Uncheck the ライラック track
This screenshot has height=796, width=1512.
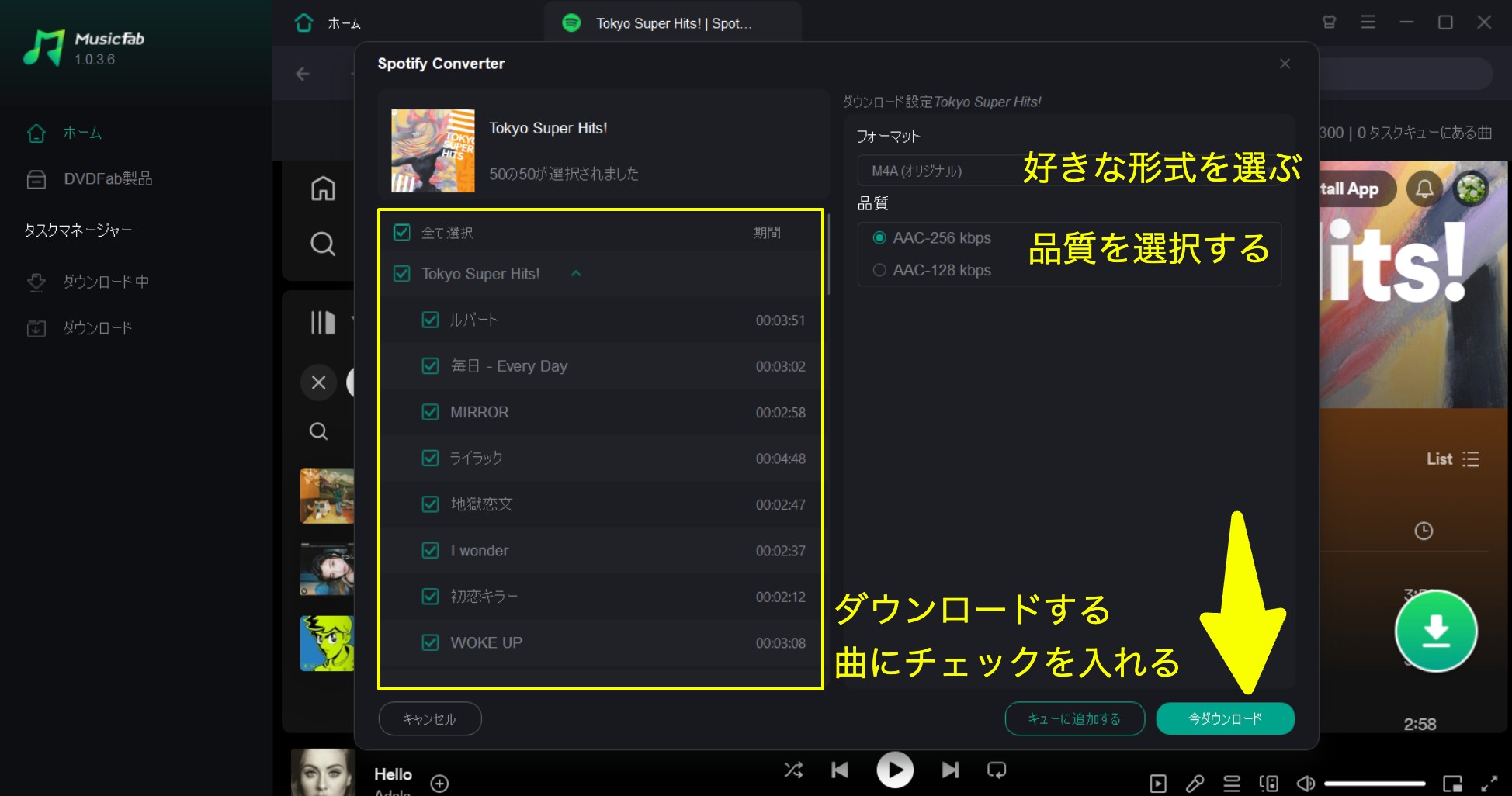430,458
